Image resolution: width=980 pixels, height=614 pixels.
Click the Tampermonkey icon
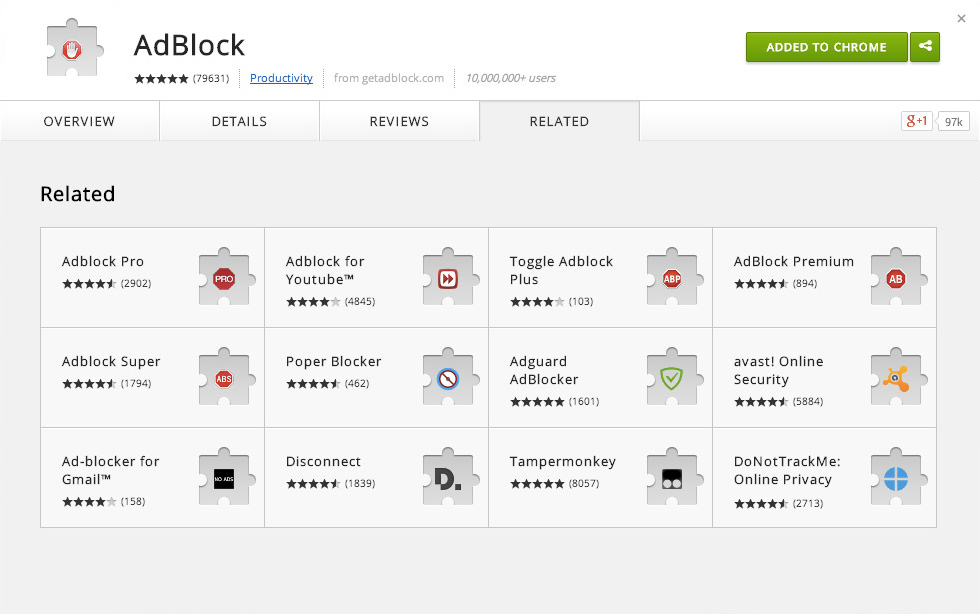674,477
